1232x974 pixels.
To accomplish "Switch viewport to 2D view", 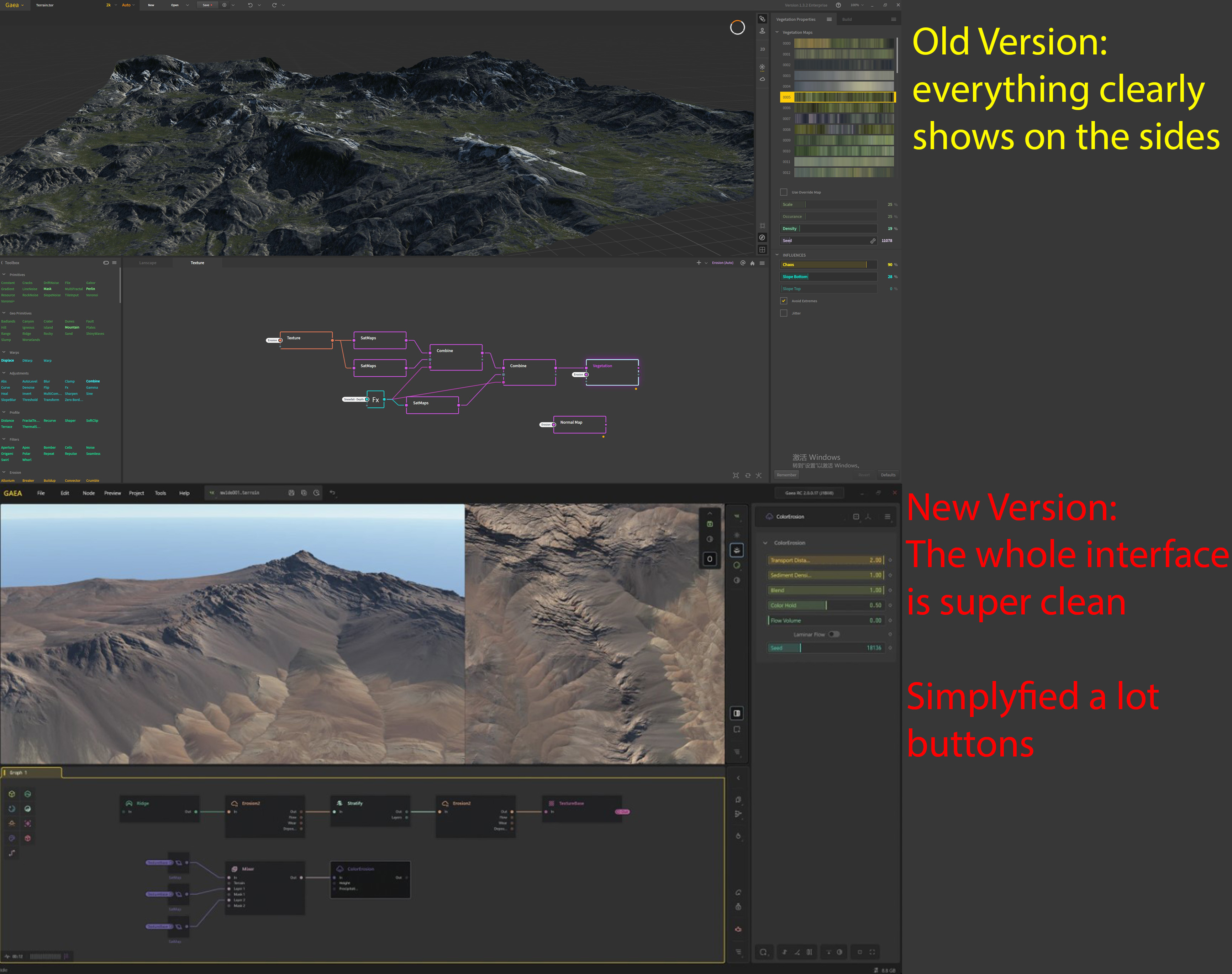I will (x=762, y=49).
